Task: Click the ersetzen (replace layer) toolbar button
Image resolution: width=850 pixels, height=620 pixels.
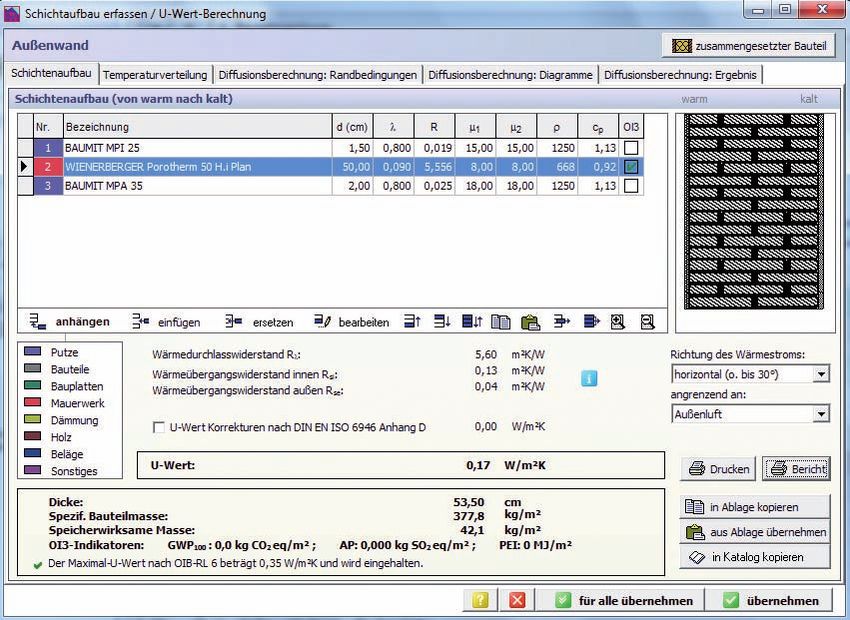Action: pos(260,322)
